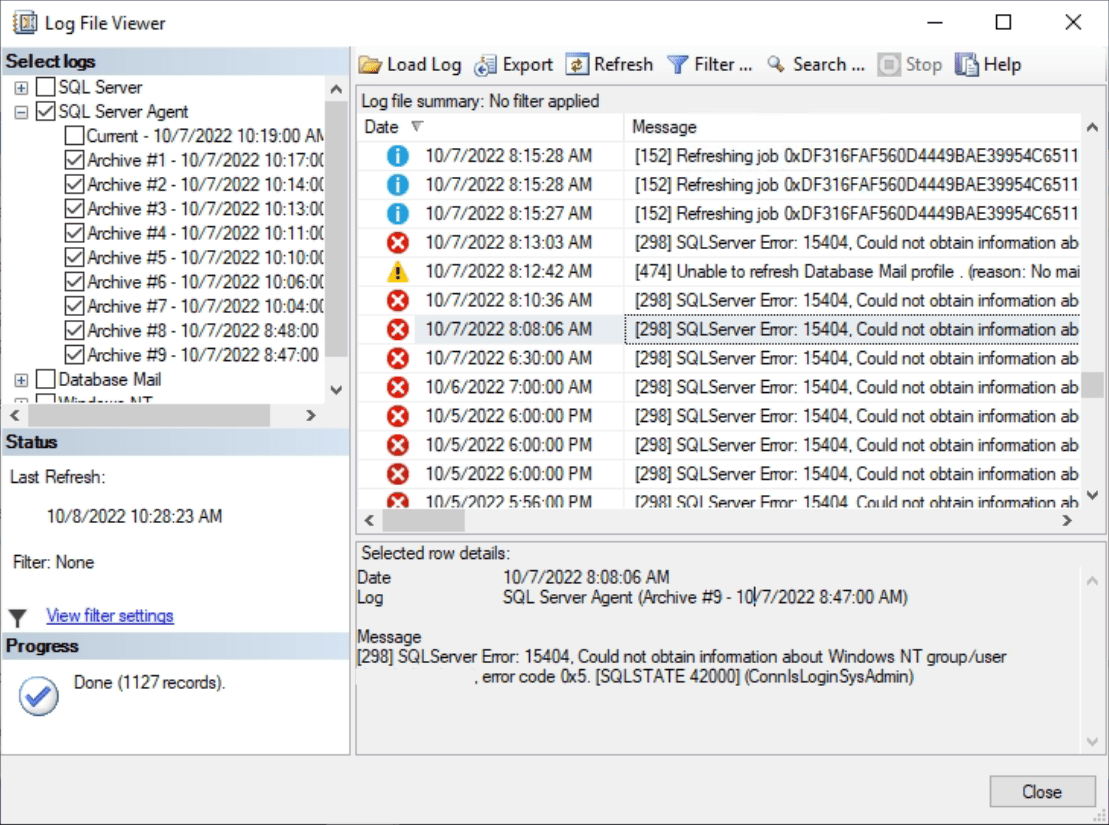Start a log Search
Viewport: 1109px width, 825px height.
pos(816,64)
